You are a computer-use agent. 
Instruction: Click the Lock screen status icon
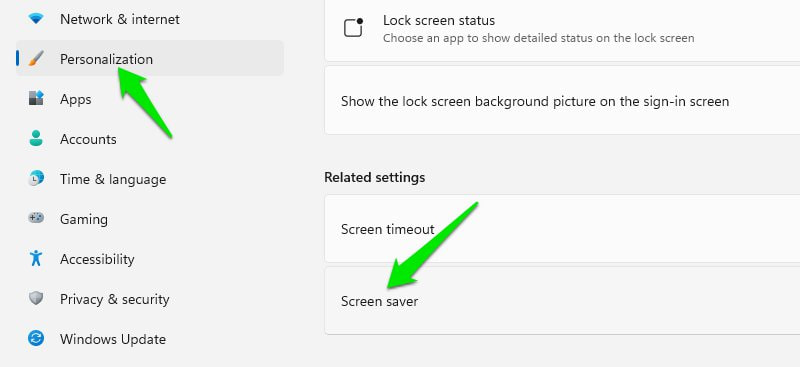[353, 28]
